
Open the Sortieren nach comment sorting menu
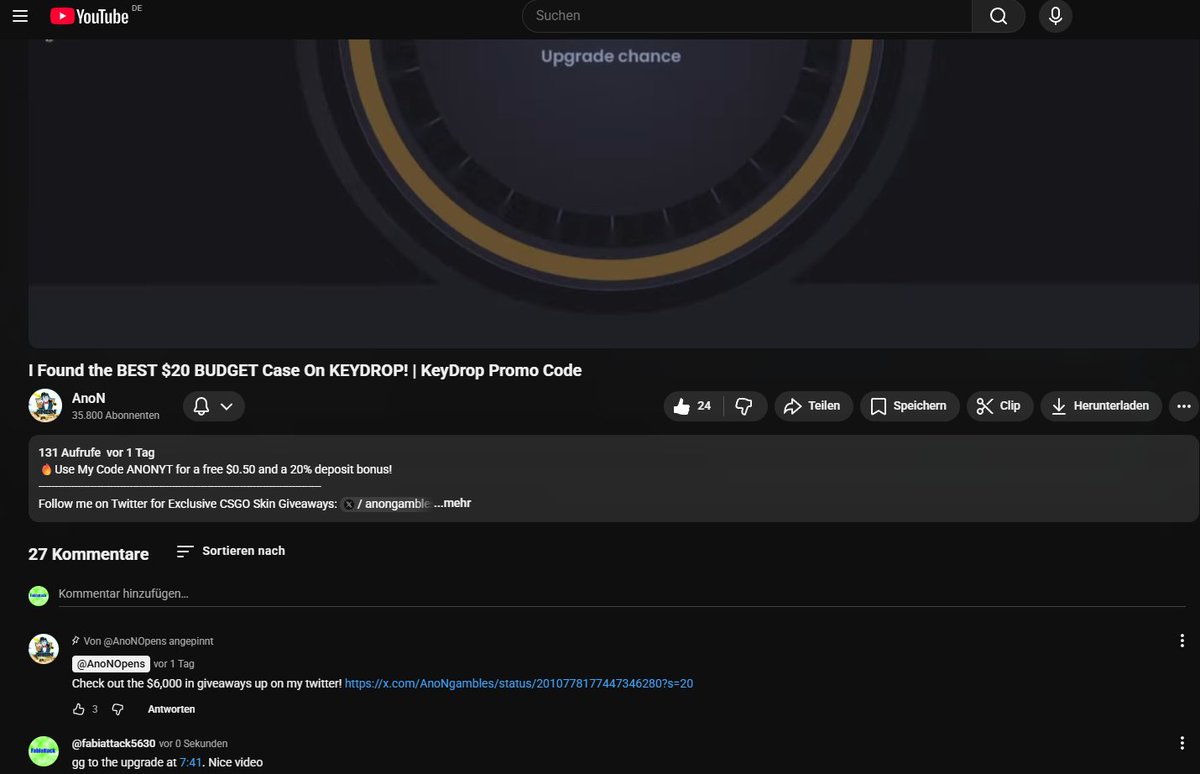pyautogui.click(x=230, y=551)
